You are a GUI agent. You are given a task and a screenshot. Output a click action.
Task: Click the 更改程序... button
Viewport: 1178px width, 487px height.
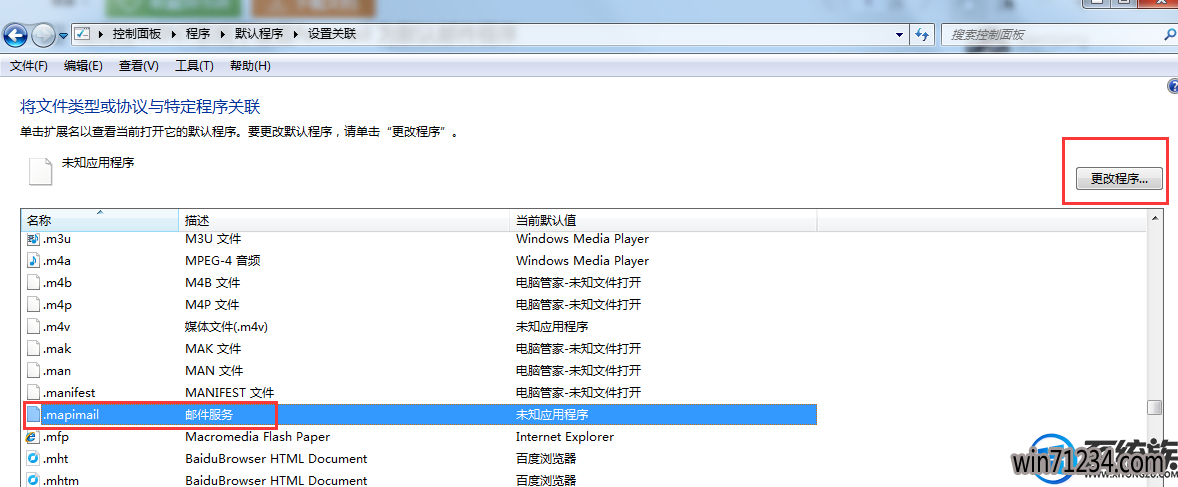(x=1119, y=179)
